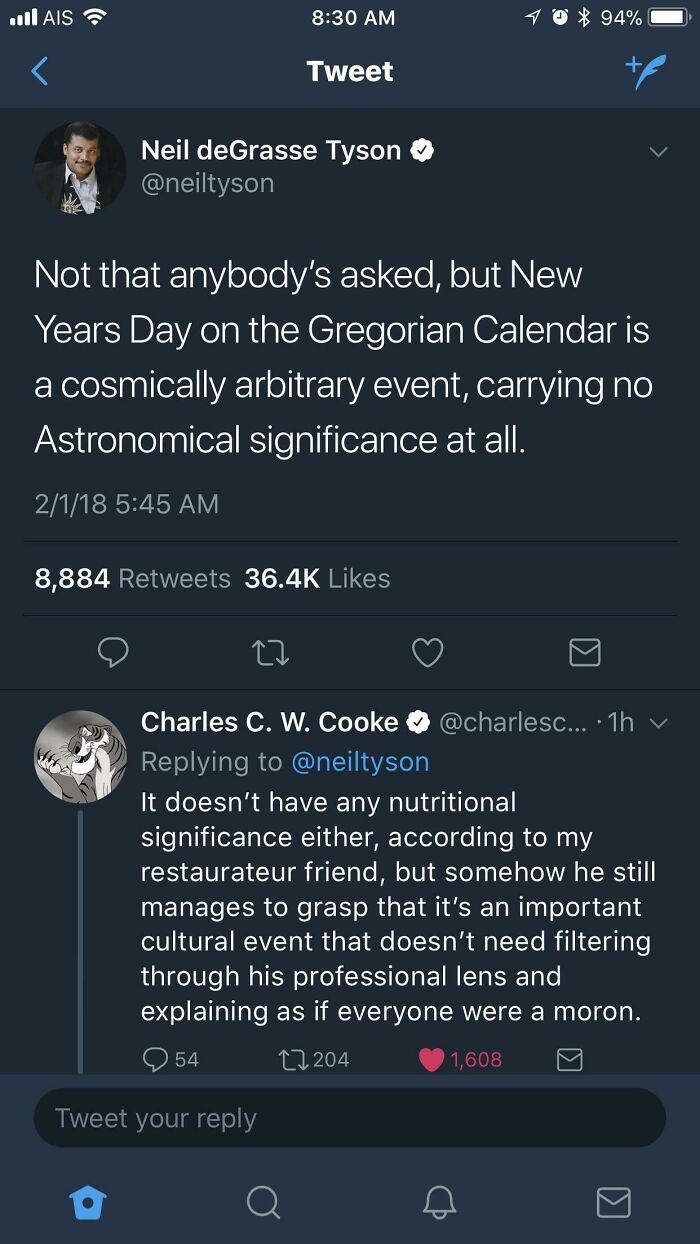Unlike Charles Cooke's reply with red heart
This screenshot has width=700, height=1244.
[x=432, y=1059]
